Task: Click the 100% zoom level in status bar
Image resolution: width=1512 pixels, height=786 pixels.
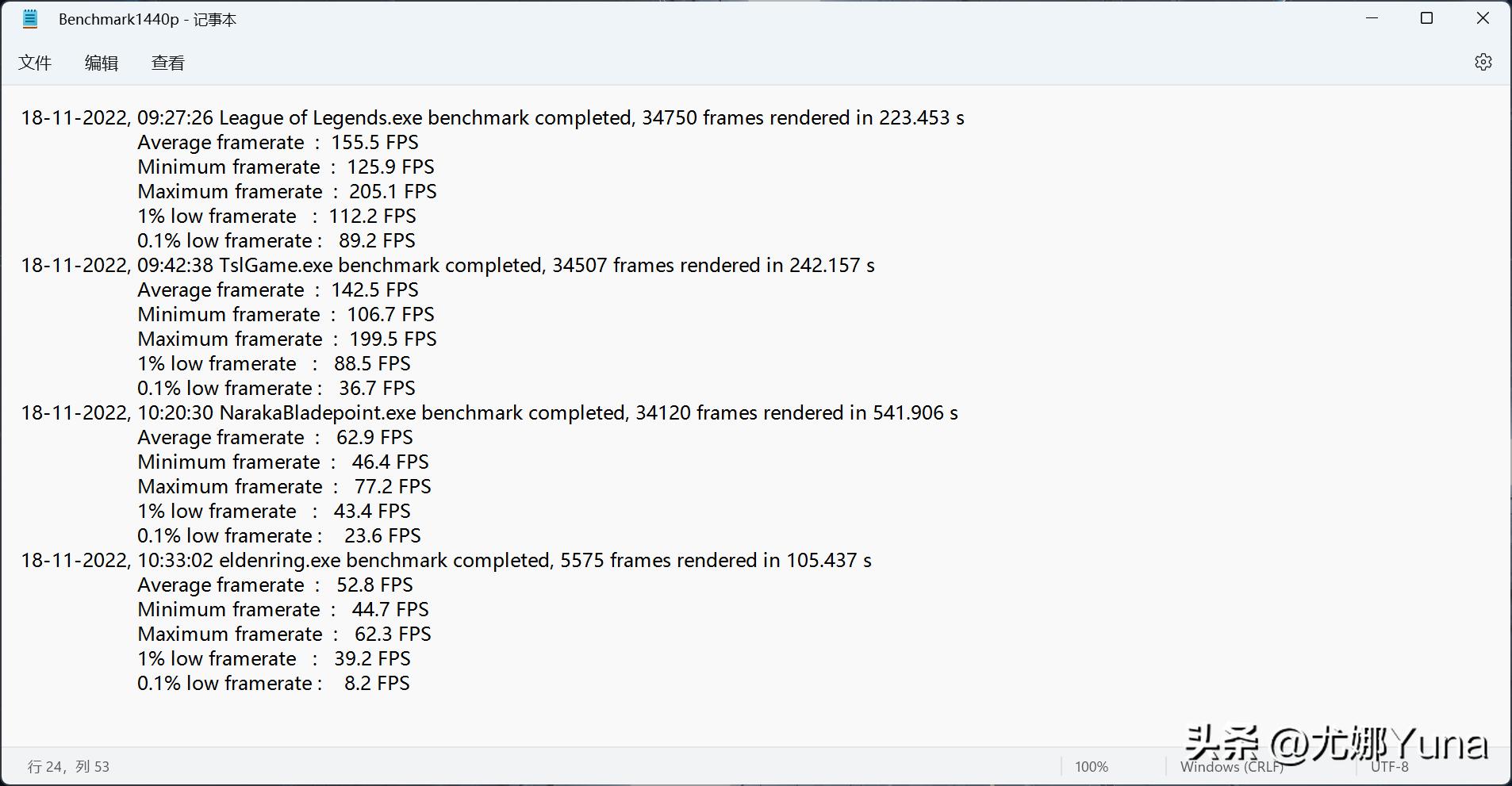Action: tap(1091, 766)
